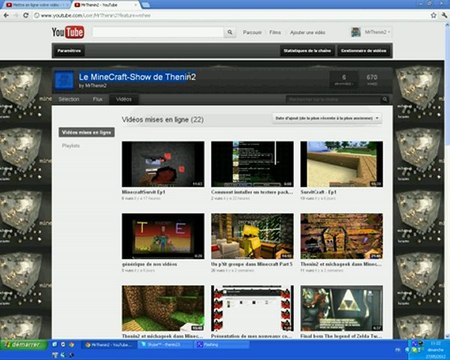Expand the MrThenin2 account dropdown

point(377,32)
